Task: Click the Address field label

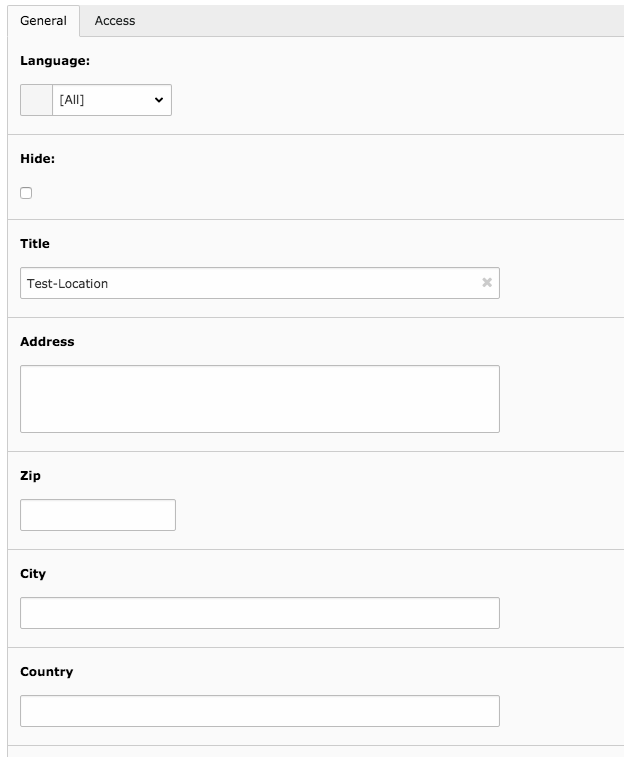Action: click(x=47, y=341)
